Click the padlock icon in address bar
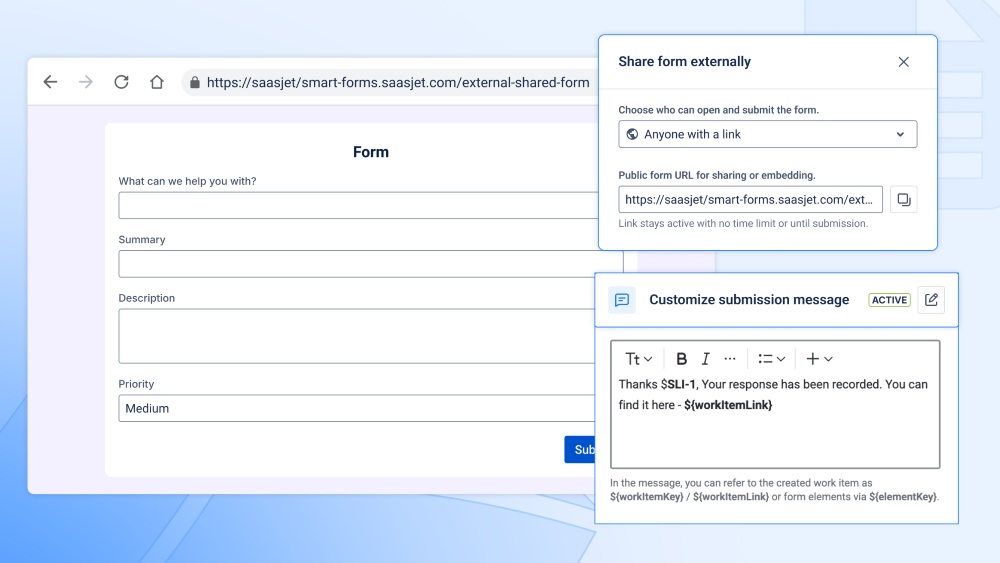This screenshot has height=563, width=1000. tap(195, 82)
